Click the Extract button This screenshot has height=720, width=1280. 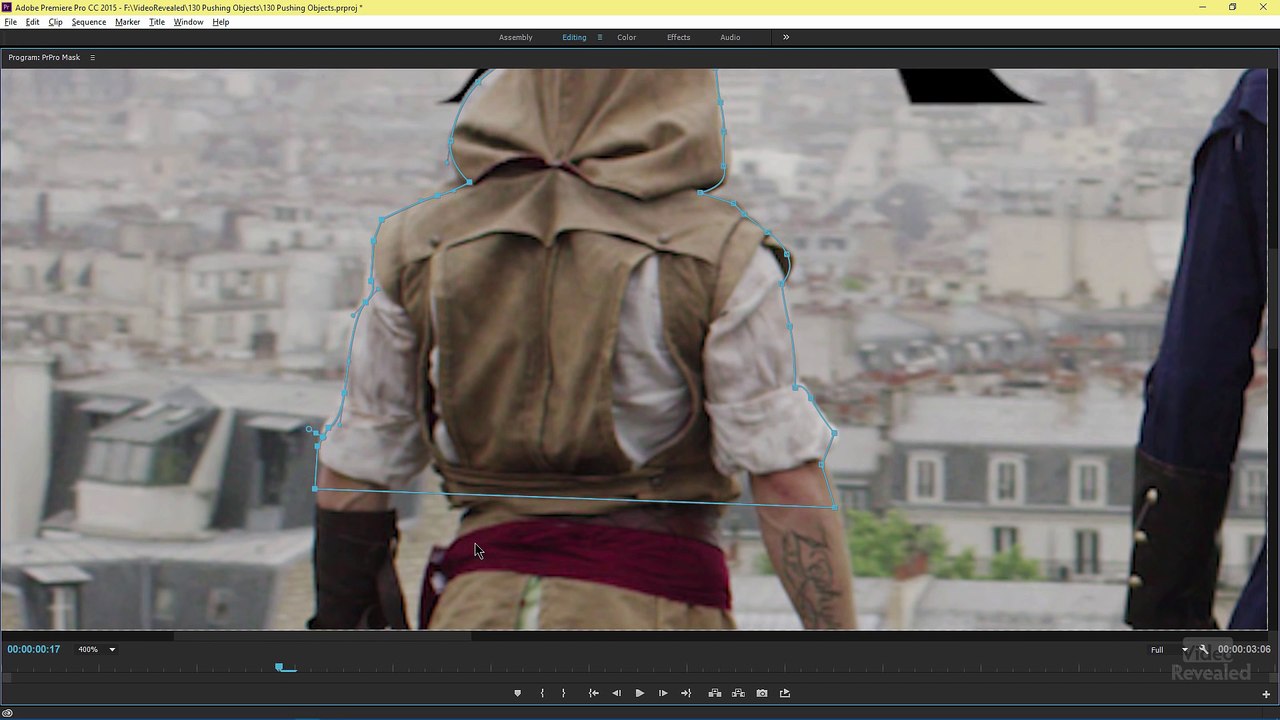point(738,693)
